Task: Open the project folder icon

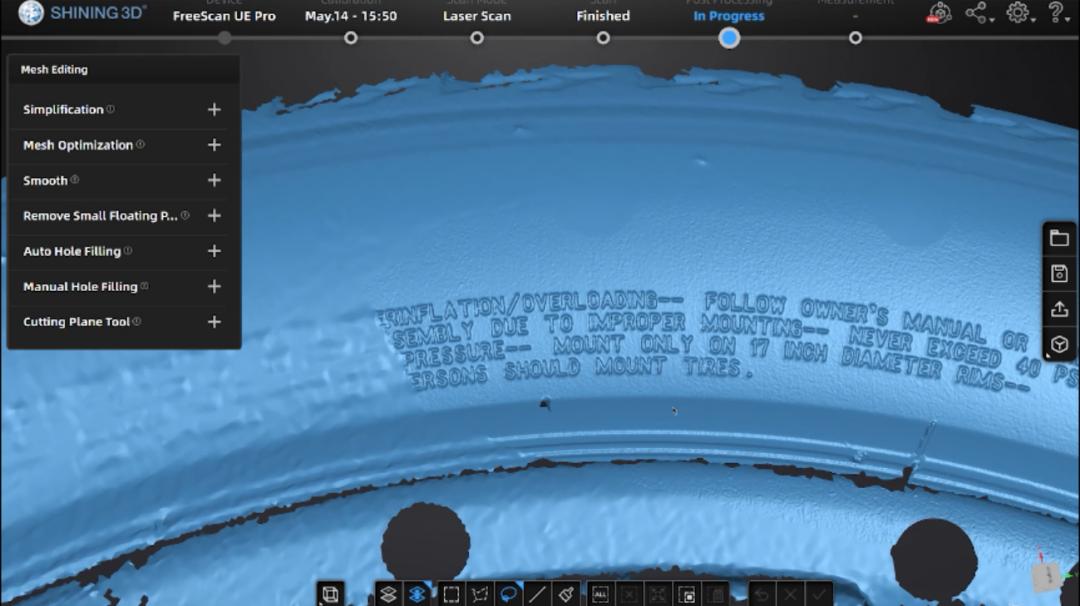Action: coord(1059,238)
